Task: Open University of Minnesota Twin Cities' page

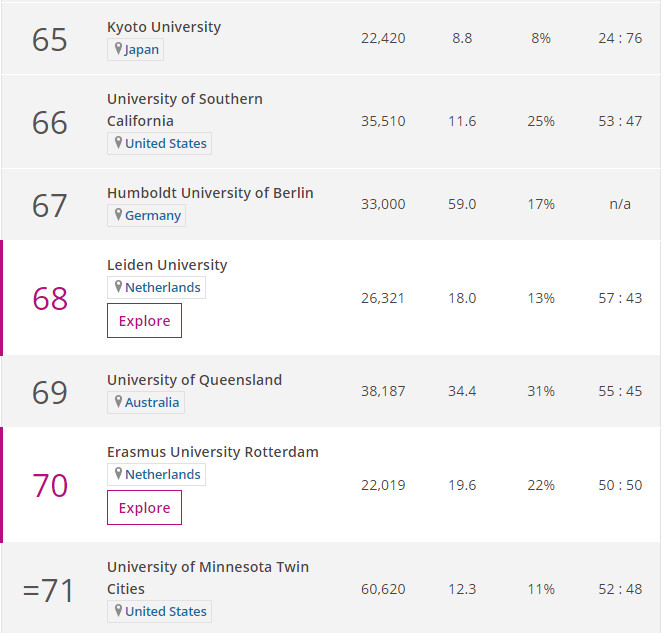Action: (x=208, y=578)
